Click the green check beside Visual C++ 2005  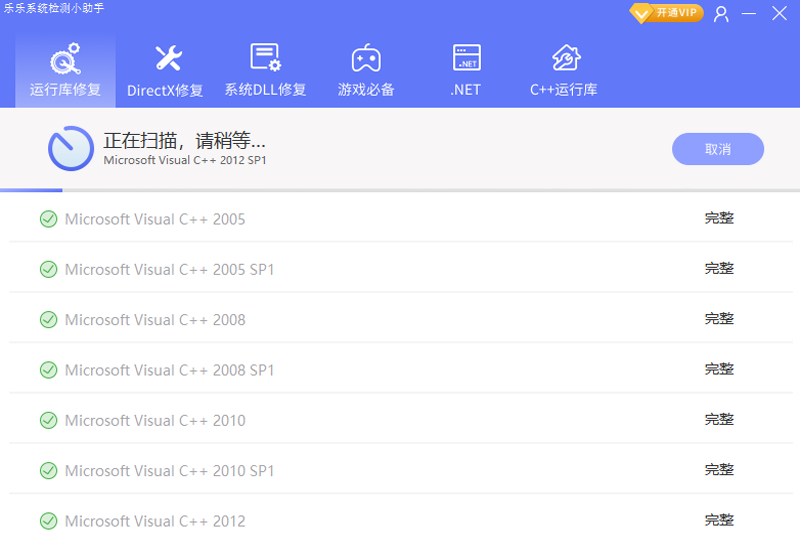click(48, 219)
